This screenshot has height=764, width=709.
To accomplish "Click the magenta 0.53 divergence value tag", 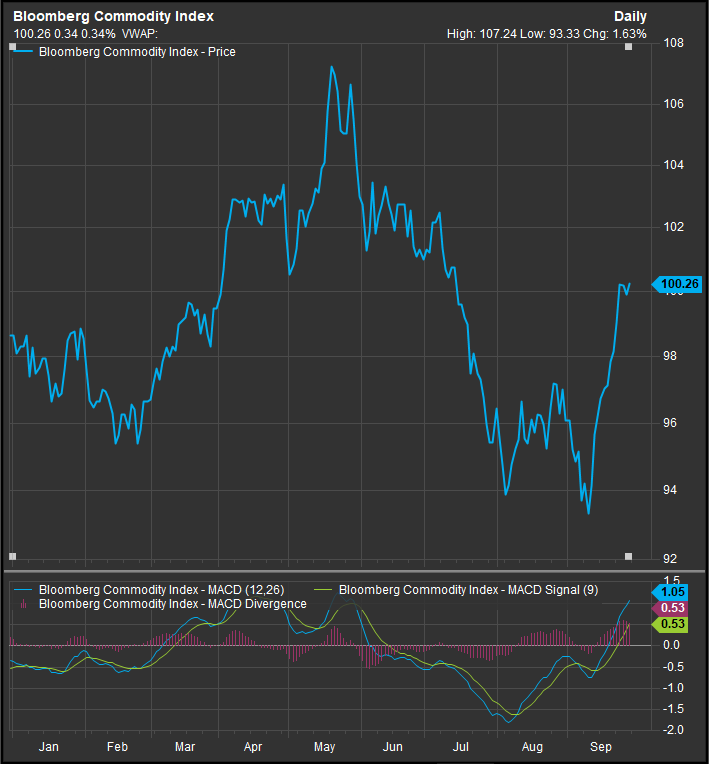I will pyautogui.click(x=670, y=608).
